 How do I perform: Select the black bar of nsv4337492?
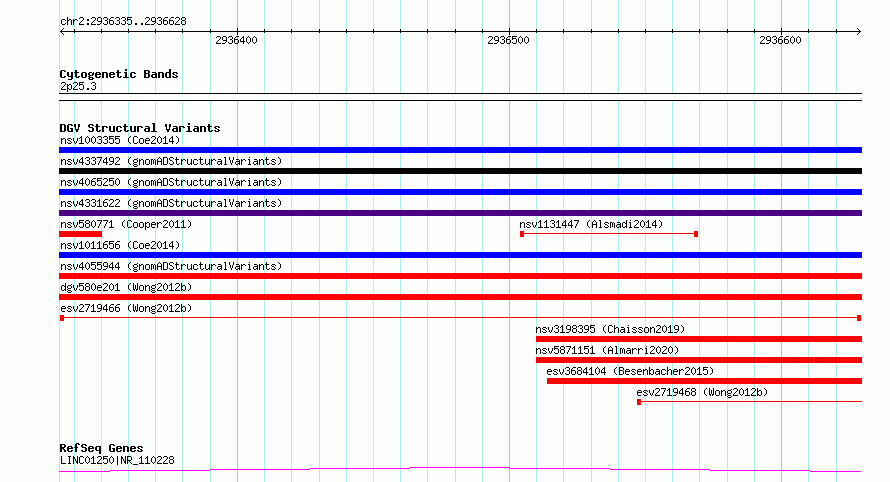click(x=460, y=171)
